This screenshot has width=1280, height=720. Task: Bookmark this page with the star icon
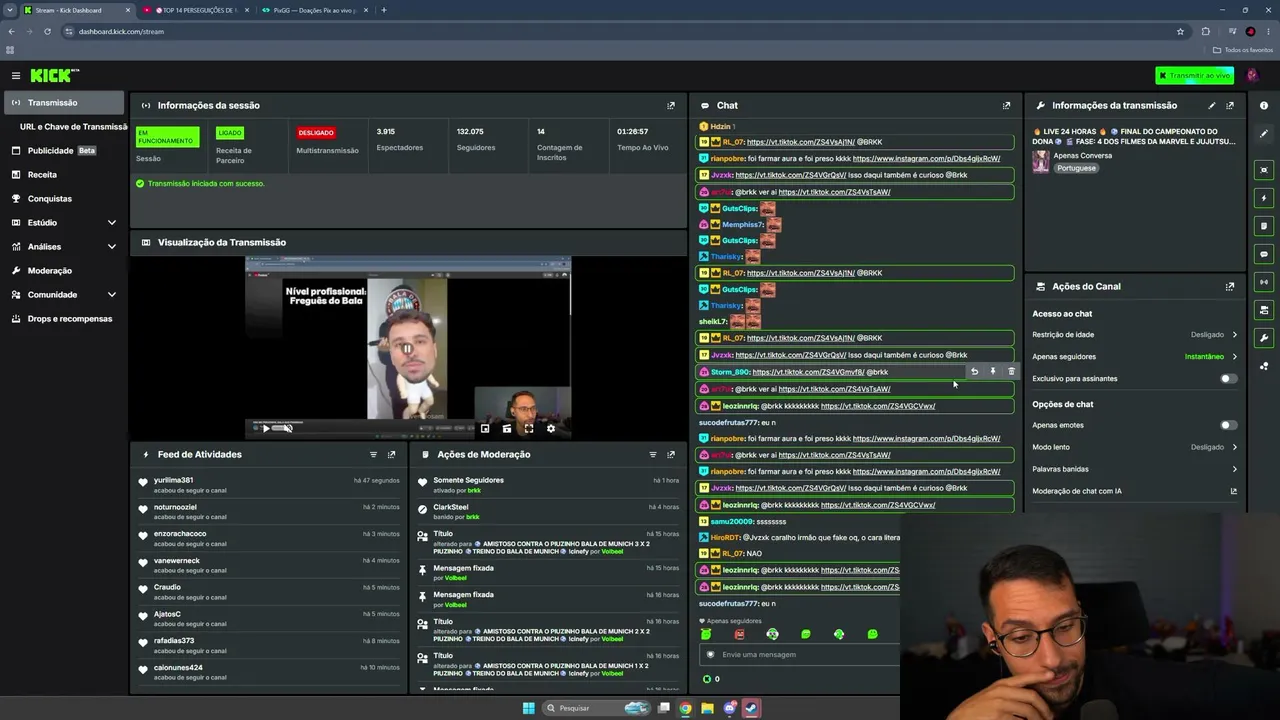coord(1180,31)
